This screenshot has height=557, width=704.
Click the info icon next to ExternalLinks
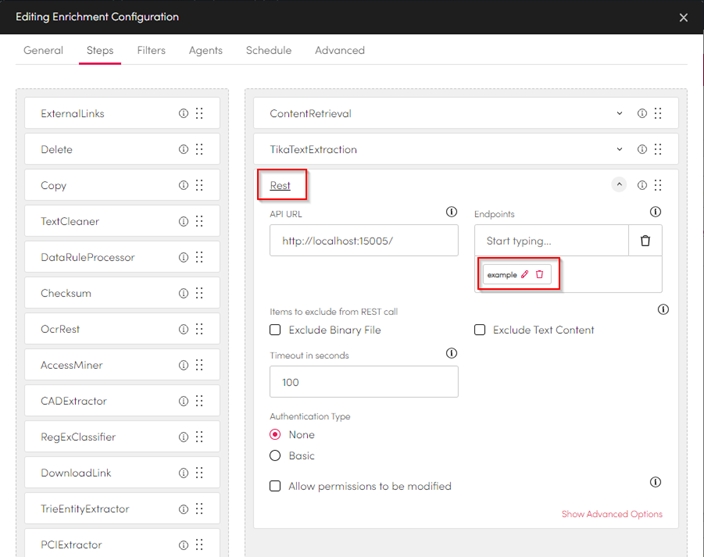coord(183,114)
